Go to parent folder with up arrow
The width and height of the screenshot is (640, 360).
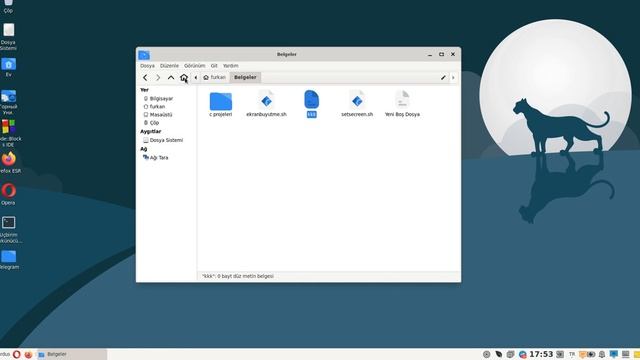[171, 78]
